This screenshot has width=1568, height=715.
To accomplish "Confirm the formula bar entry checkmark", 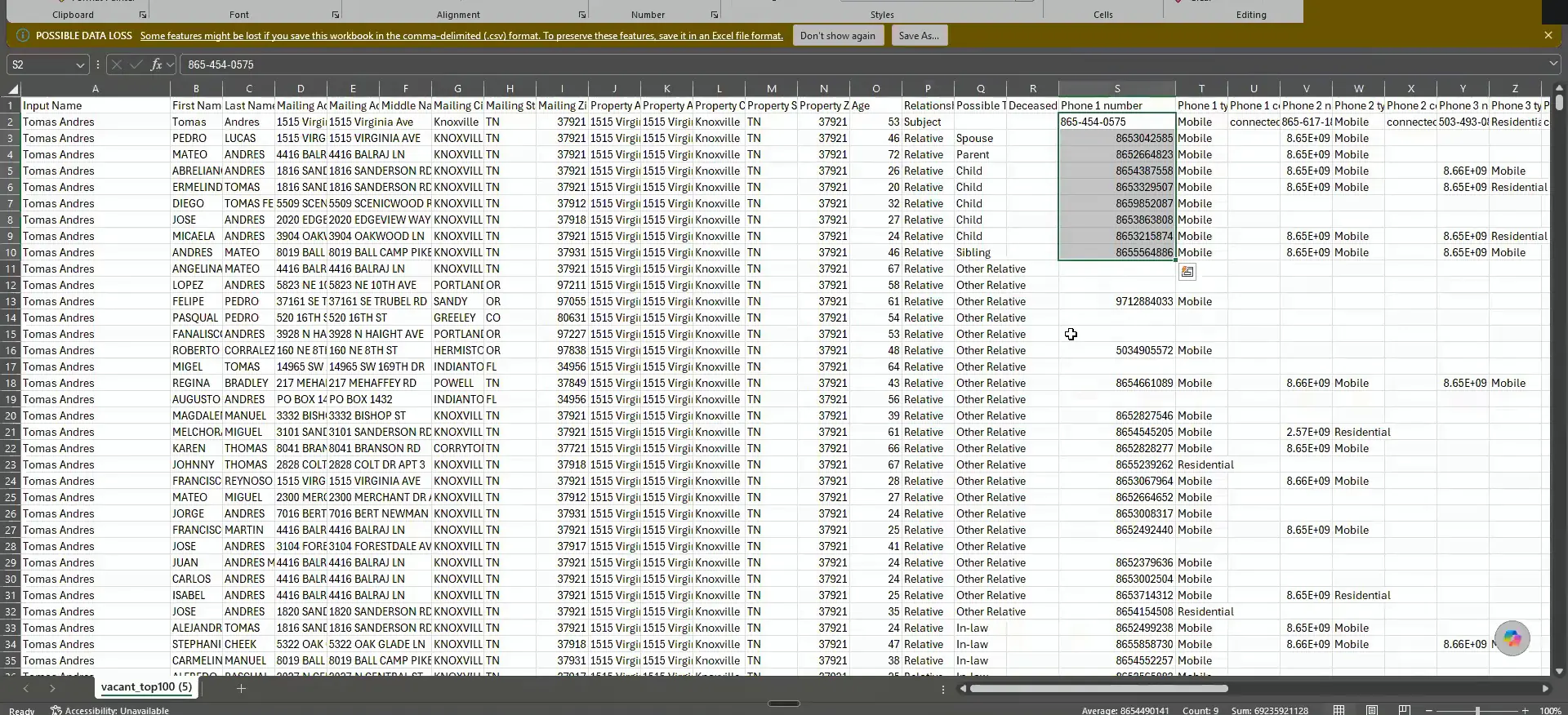I will pyautogui.click(x=136, y=64).
